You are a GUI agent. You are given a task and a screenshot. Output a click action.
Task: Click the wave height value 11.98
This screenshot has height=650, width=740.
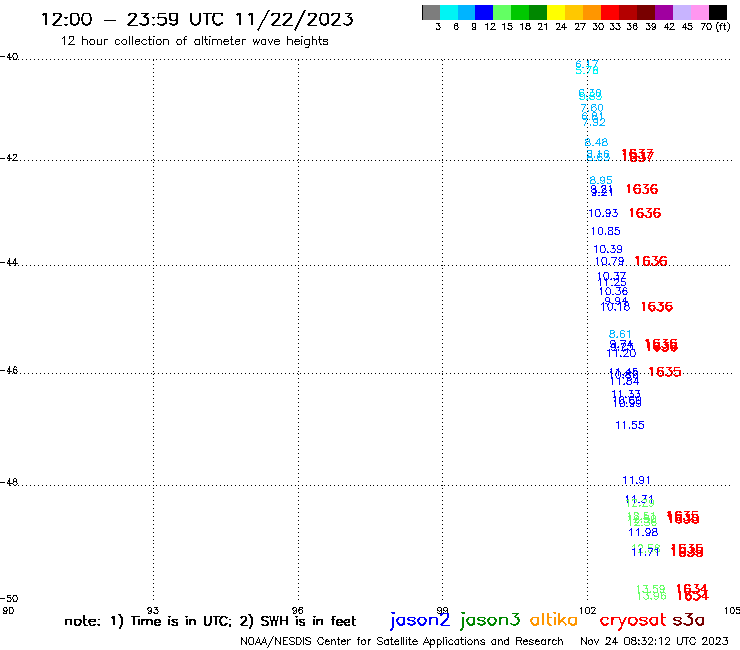pyautogui.click(x=643, y=532)
